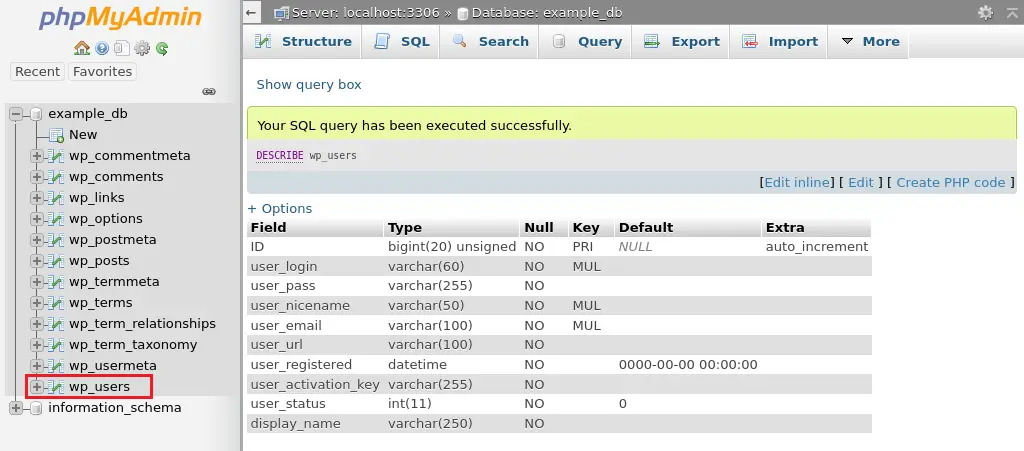
Task: Expand the + Options link
Action: point(280,208)
